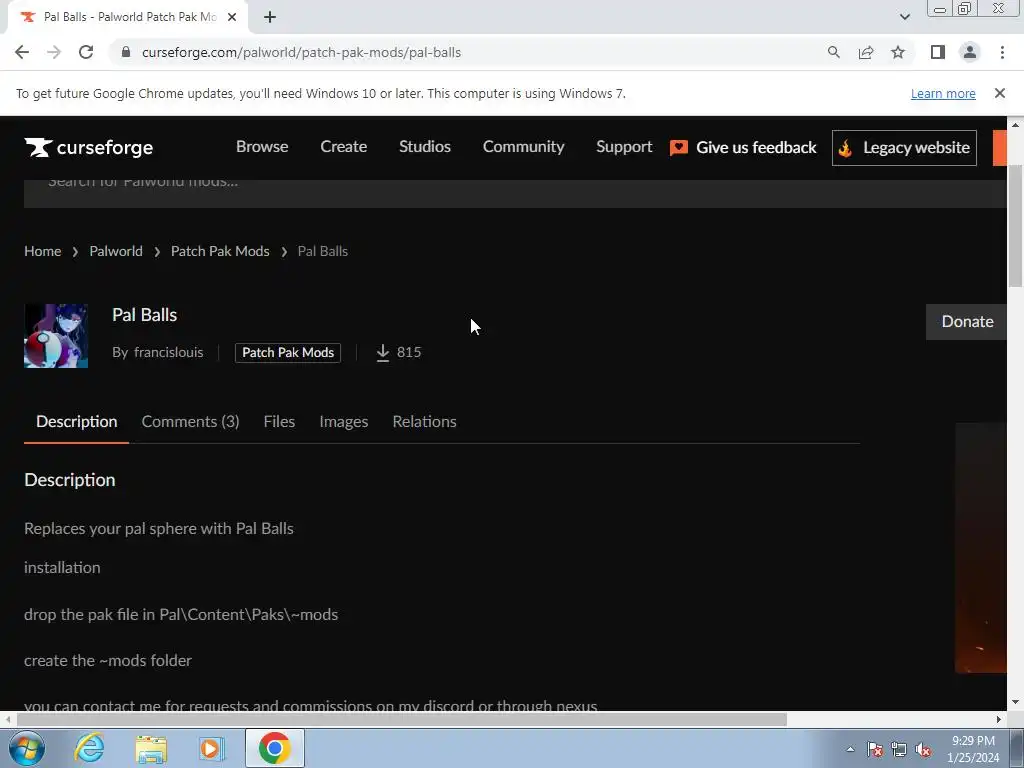Open the Learn more link

(943, 93)
